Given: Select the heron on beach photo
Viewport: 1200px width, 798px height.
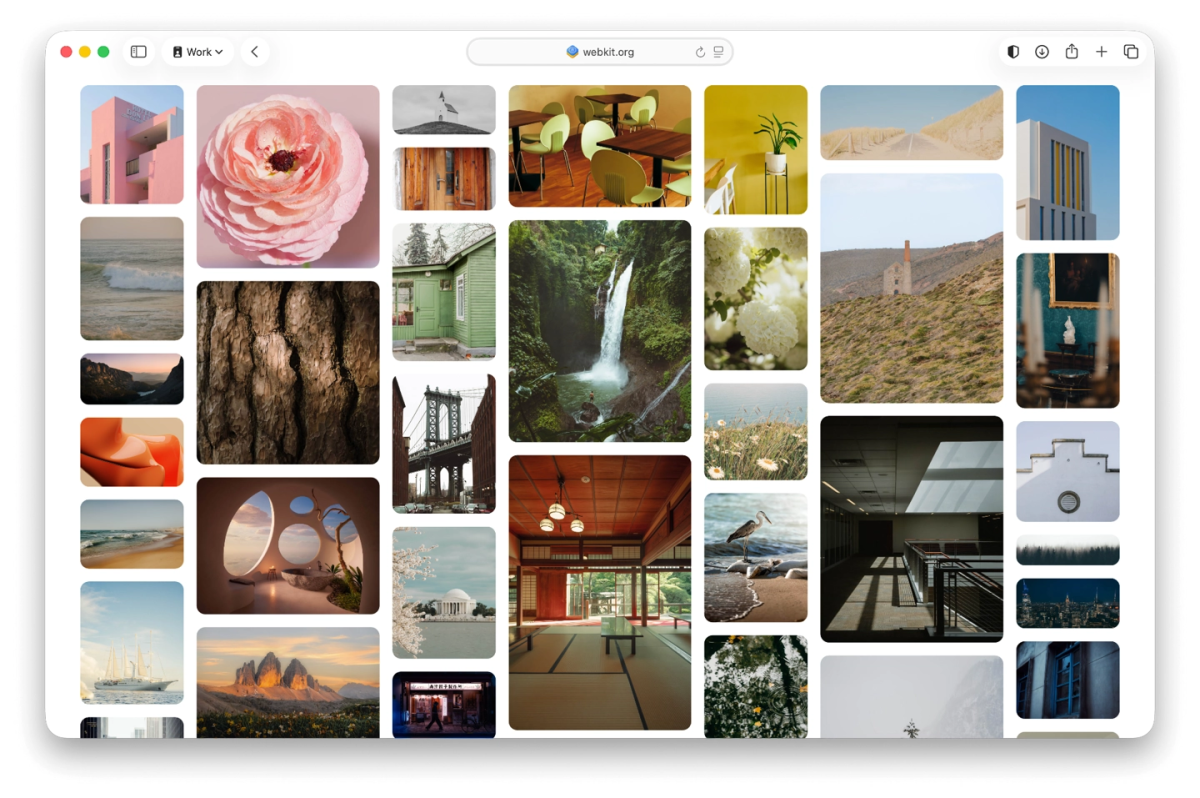Looking at the screenshot, I should (755, 557).
